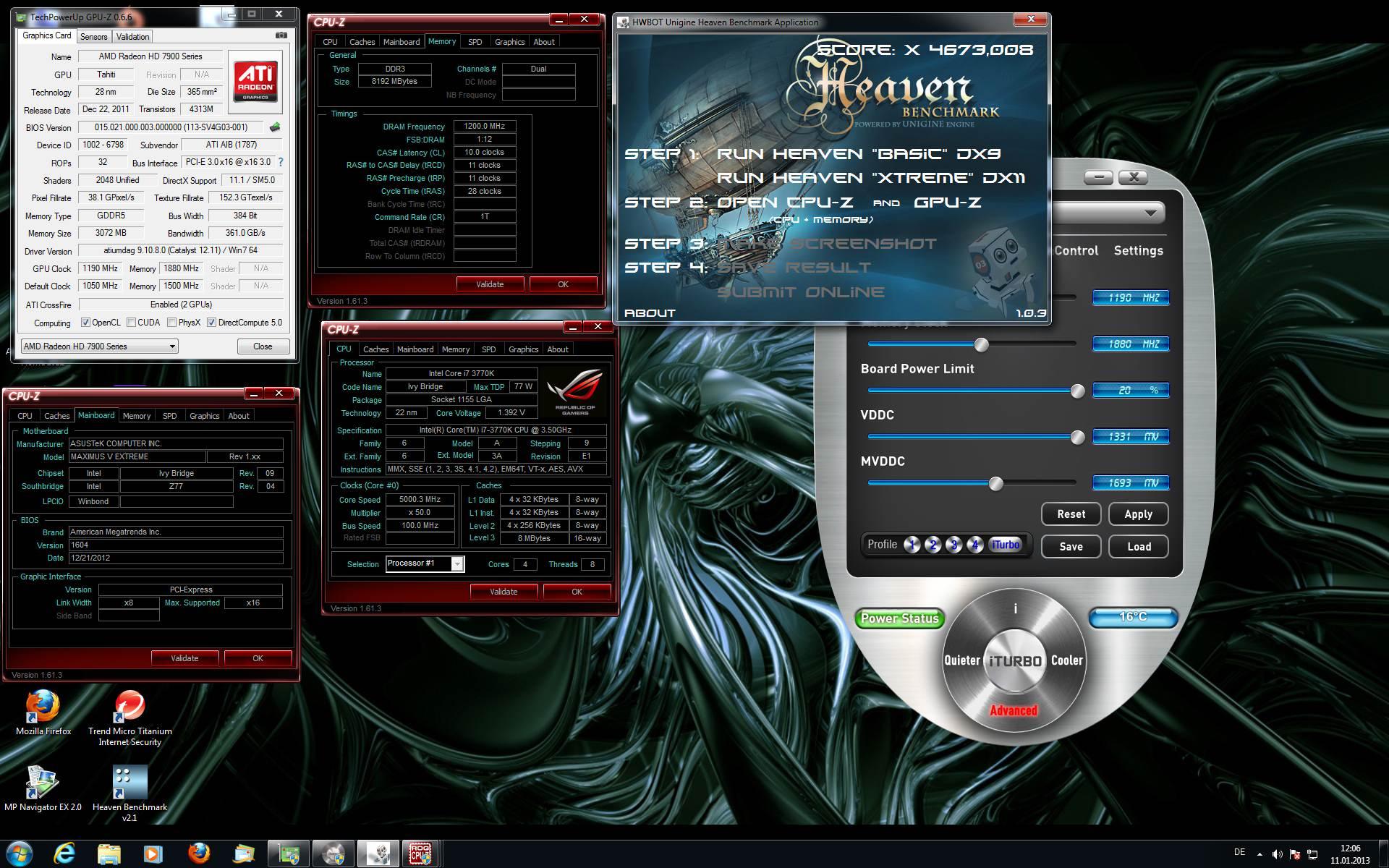Click the volume speaker tray icon
The width and height of the screenshot is (1389, 868).
[1278, 854]
